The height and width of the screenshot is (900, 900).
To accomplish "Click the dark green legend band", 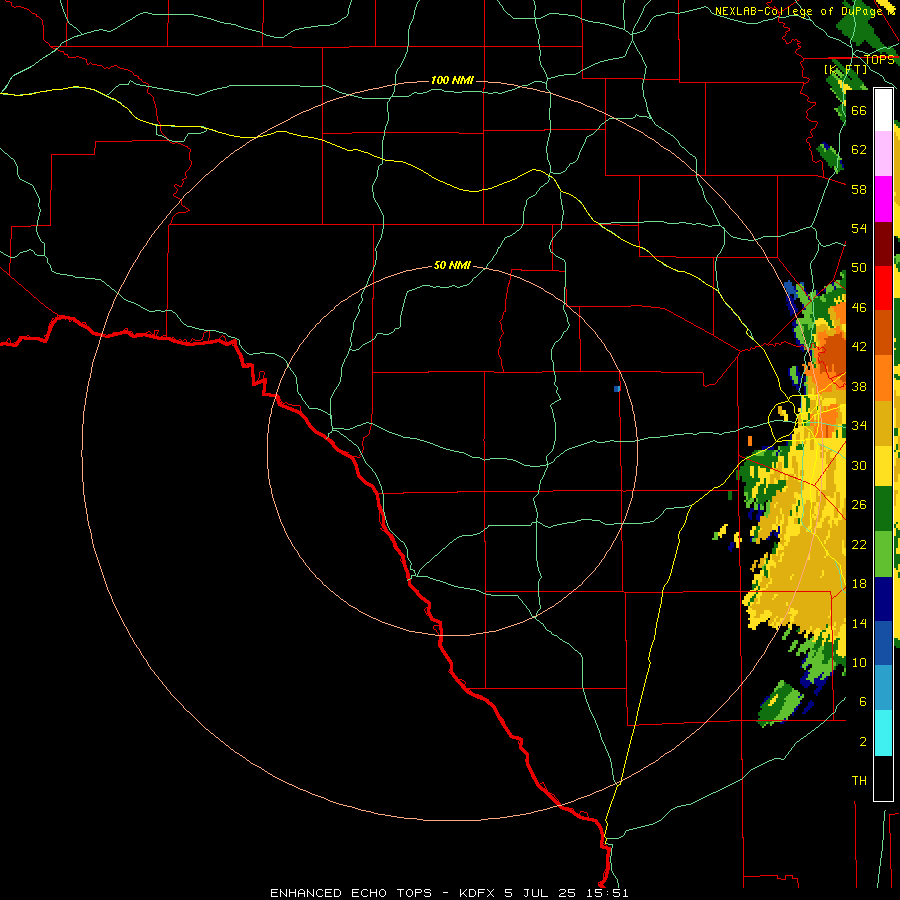I will [x=883, y=509].
